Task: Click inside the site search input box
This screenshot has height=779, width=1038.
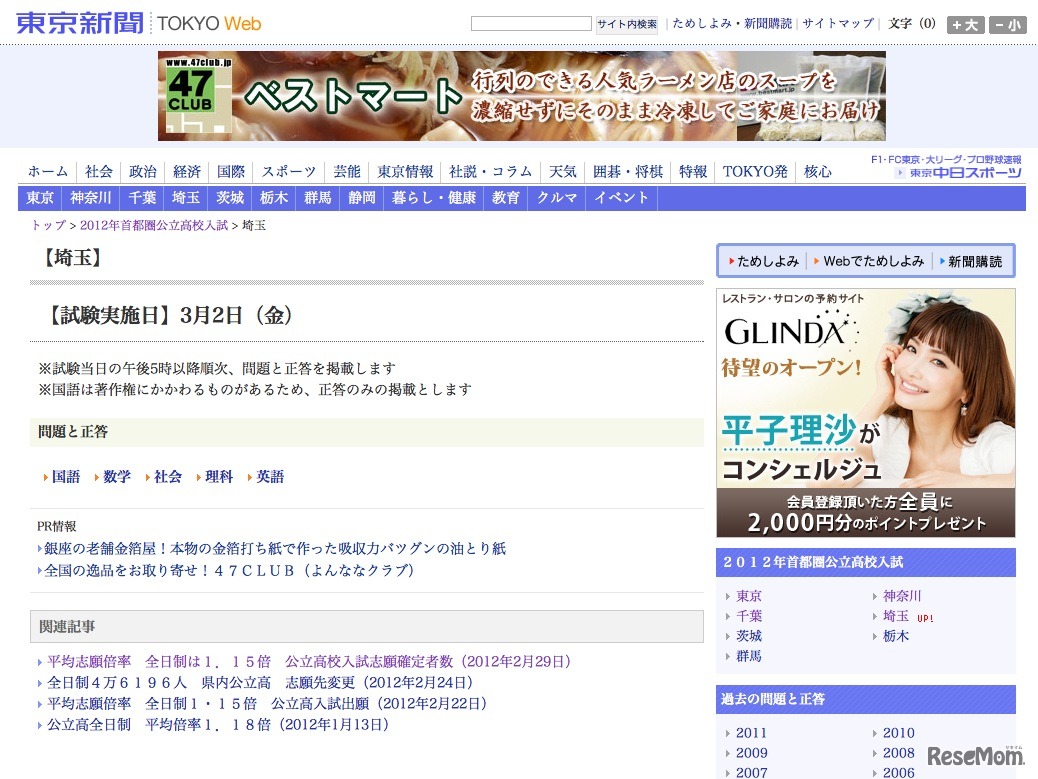Action: point(530,22)
